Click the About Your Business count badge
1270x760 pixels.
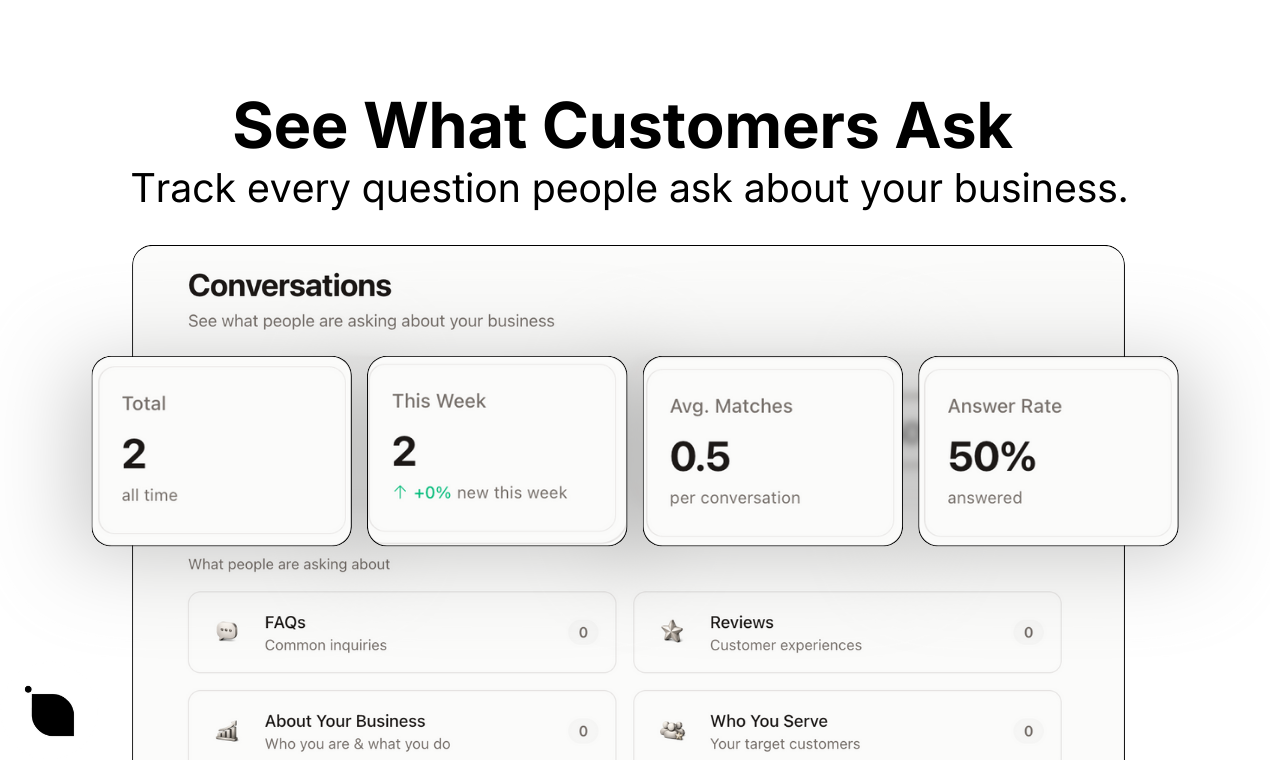coord(583,731)
